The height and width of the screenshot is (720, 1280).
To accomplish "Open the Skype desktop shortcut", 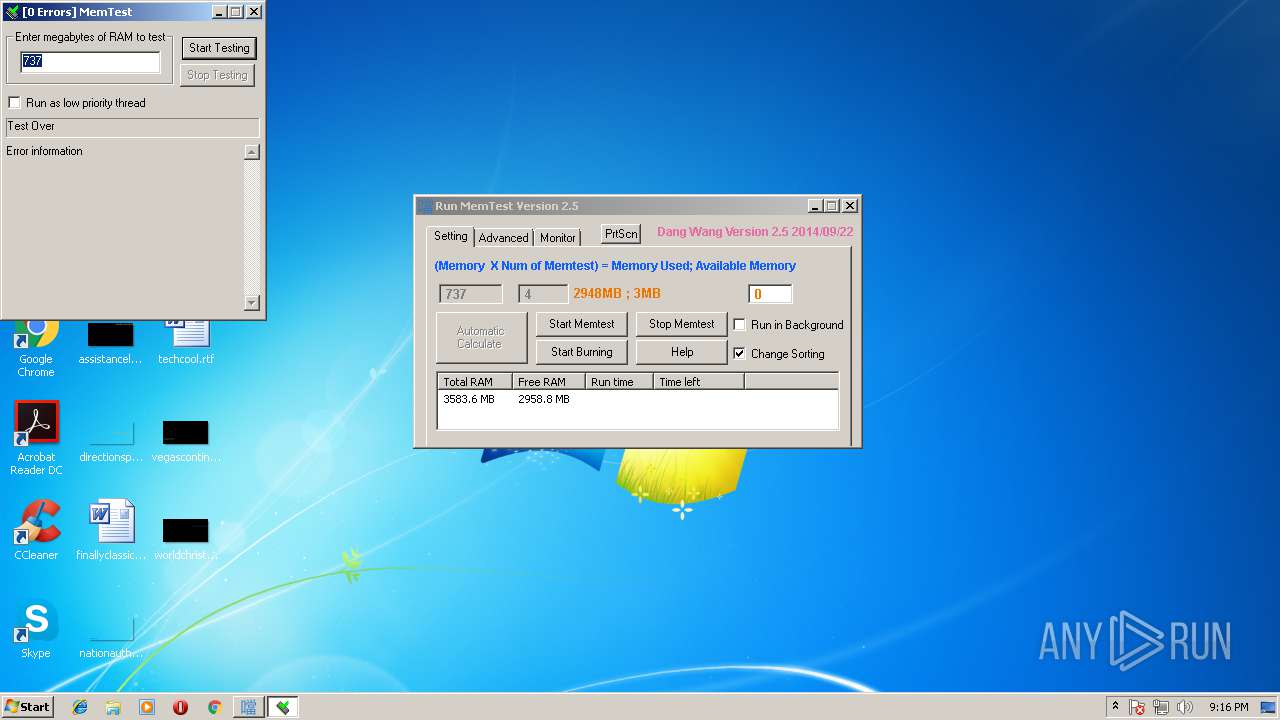I will (x=36, y=628).
